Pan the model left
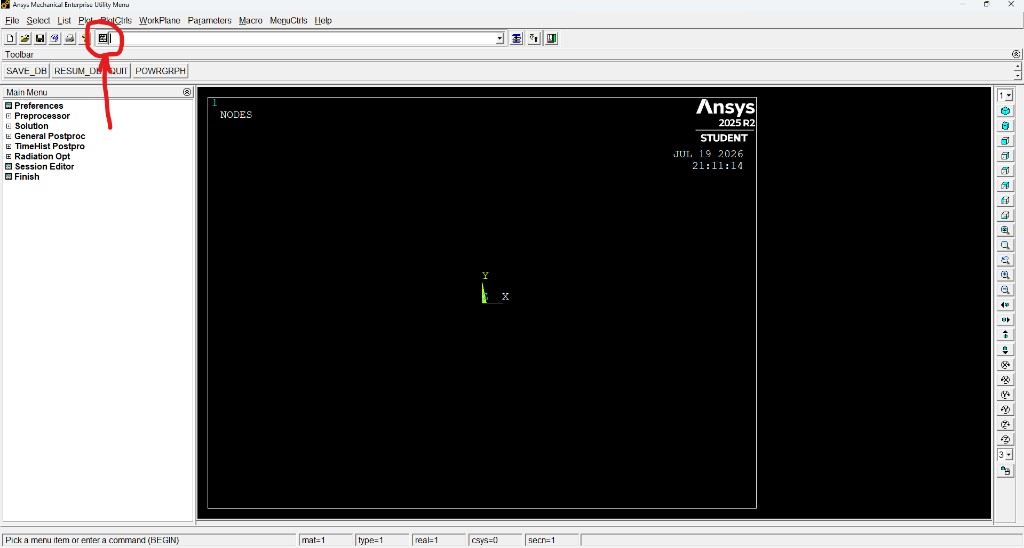The width and height of the screenshot is (1024, 548). [1005, 305]
